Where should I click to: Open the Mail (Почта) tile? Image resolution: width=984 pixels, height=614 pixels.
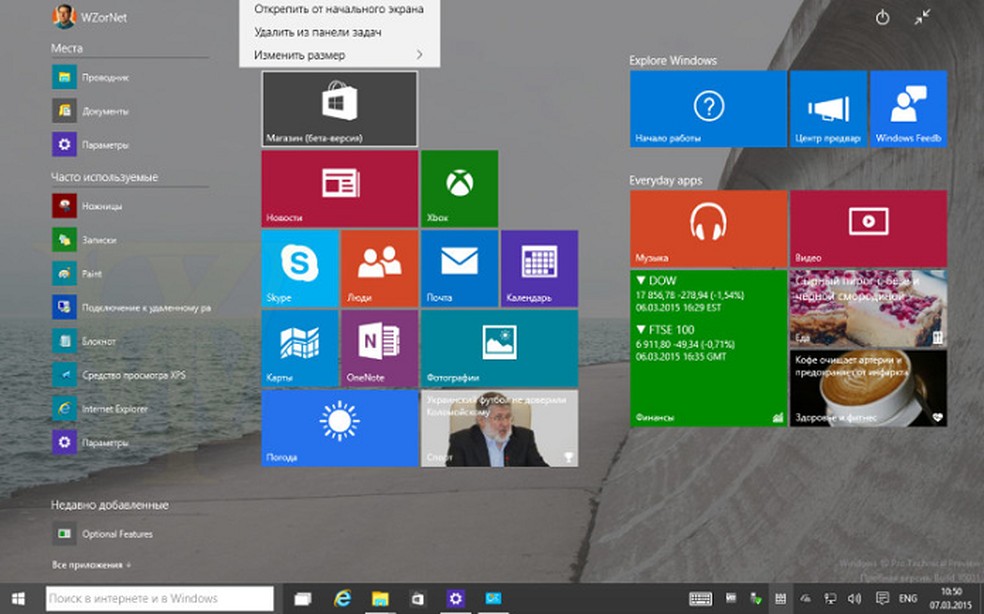pos(458,267)
